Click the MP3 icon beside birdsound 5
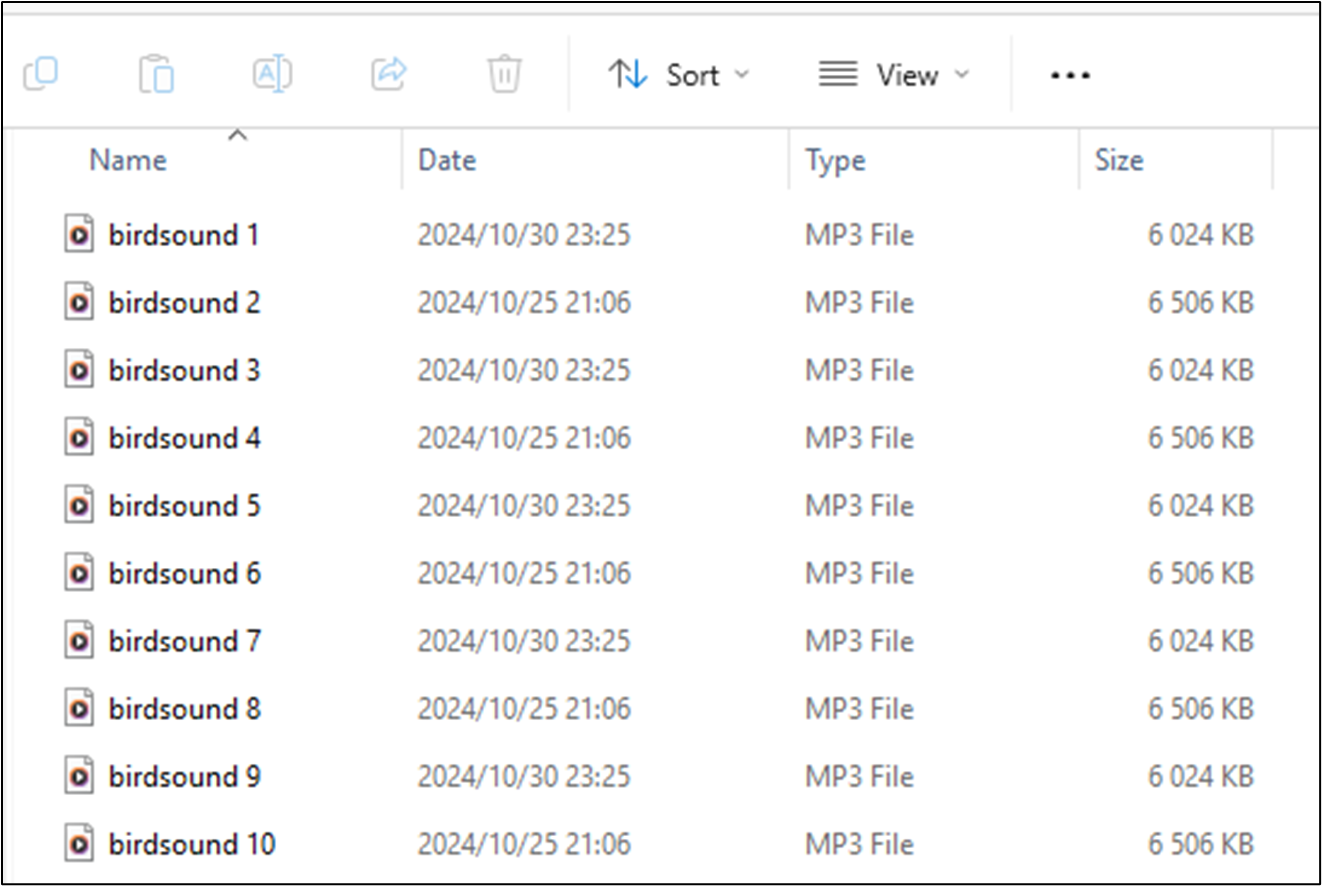This screenshot has width=1322, height=886. (79, 506)
